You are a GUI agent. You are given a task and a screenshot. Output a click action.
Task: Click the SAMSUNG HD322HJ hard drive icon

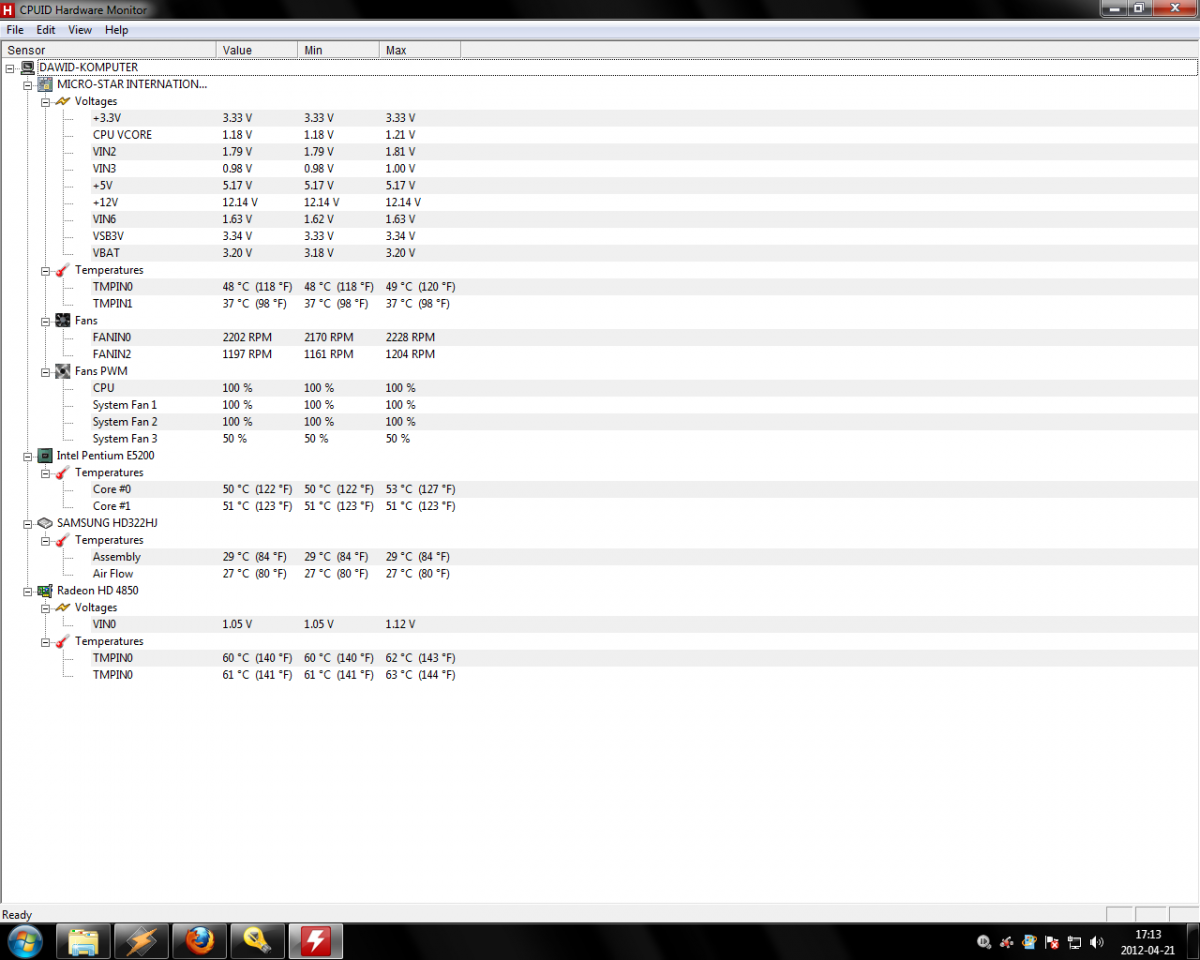[45, 523]
